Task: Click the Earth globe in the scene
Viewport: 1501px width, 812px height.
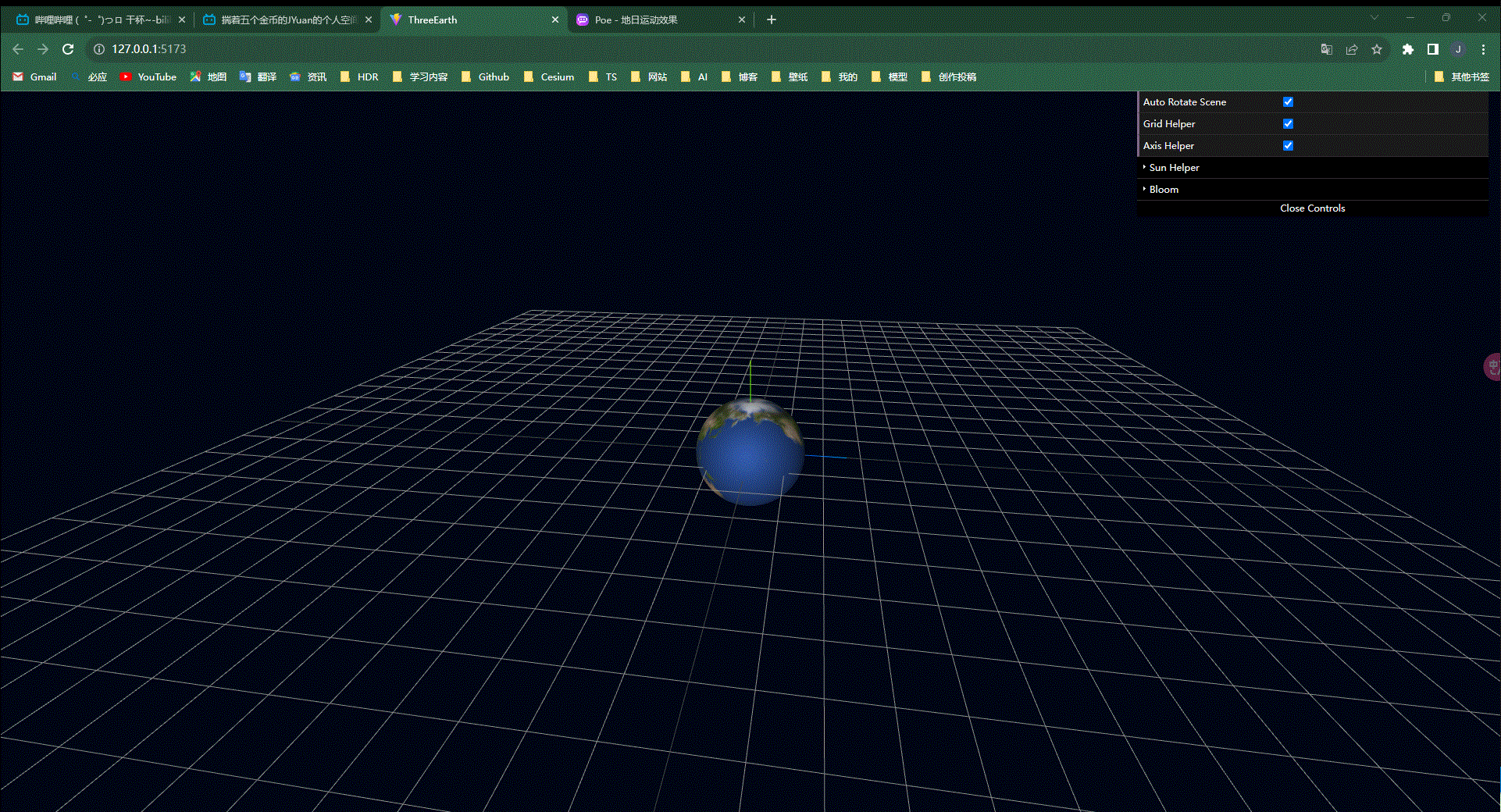Action: coord(750,451)
